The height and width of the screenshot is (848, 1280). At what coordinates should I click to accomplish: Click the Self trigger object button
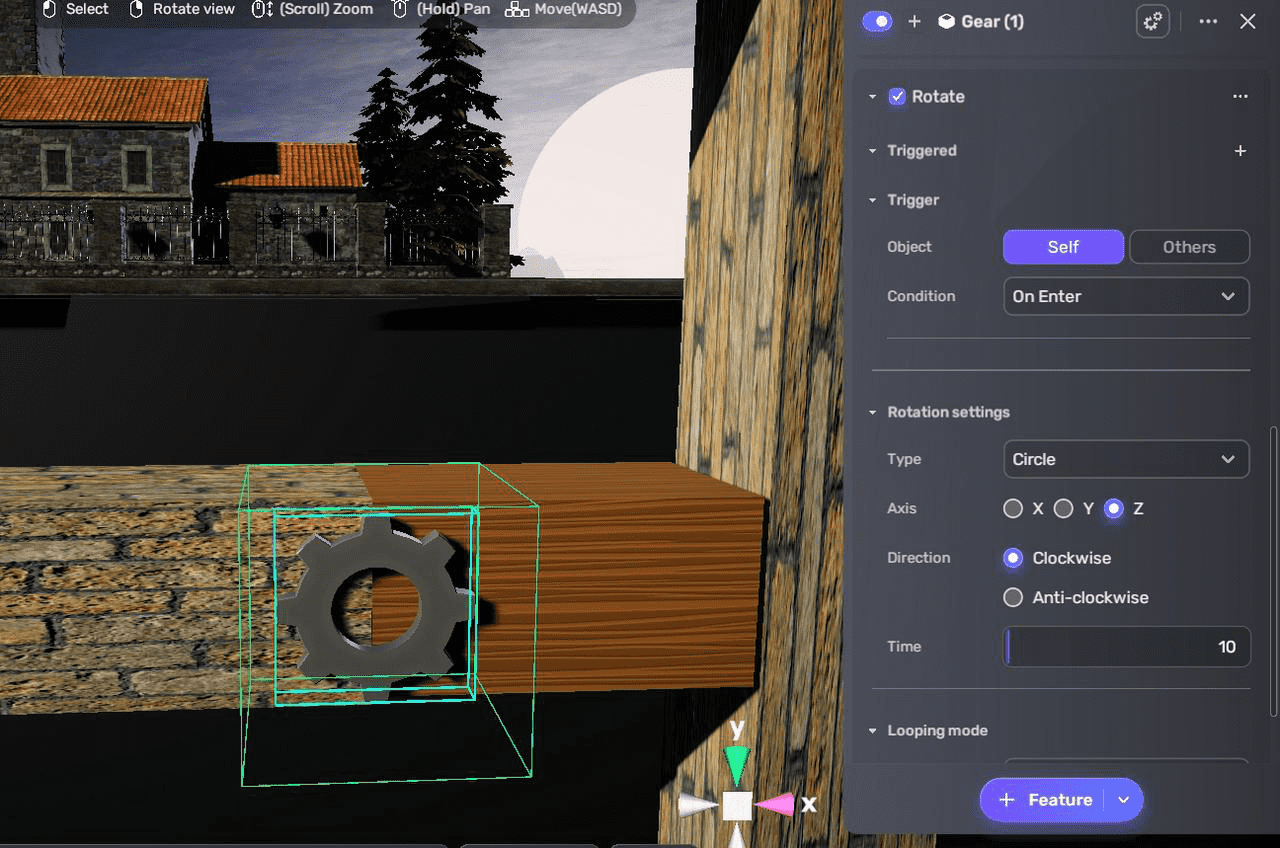[x=1063, y=247]
